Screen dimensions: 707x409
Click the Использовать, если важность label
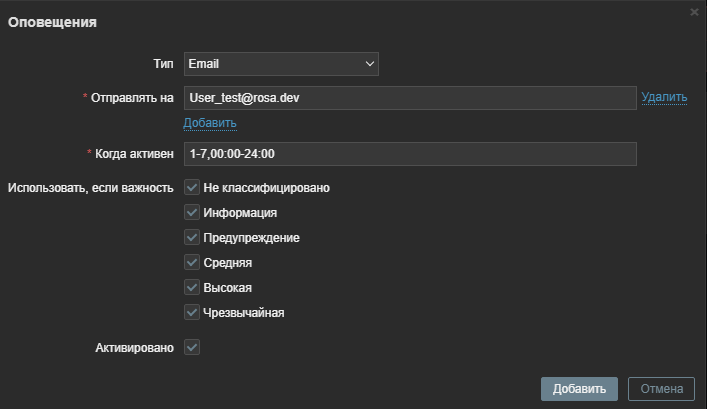(91, 187)
